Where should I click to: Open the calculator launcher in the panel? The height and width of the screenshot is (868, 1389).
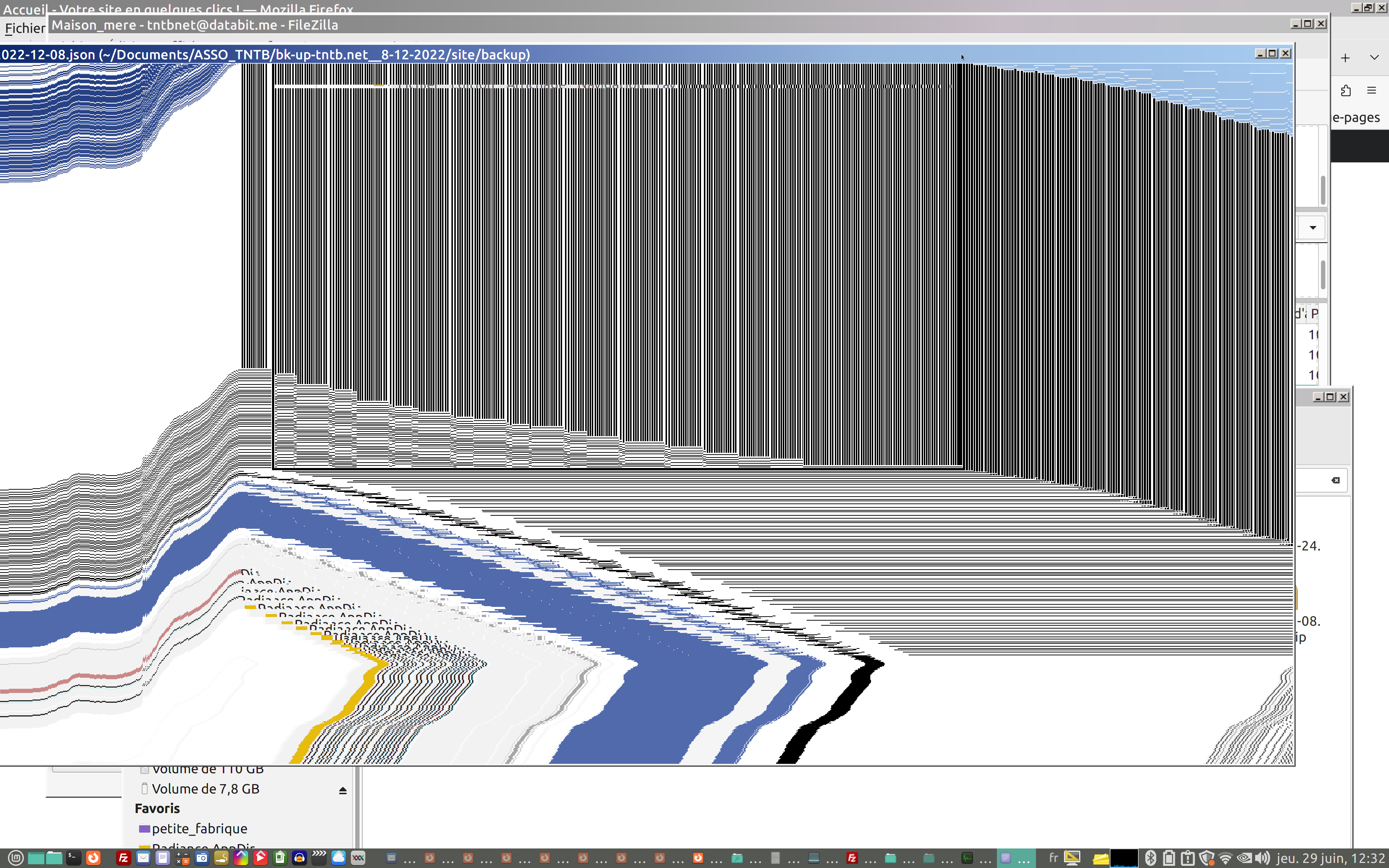pyautogui.click(x=182, y=858)
